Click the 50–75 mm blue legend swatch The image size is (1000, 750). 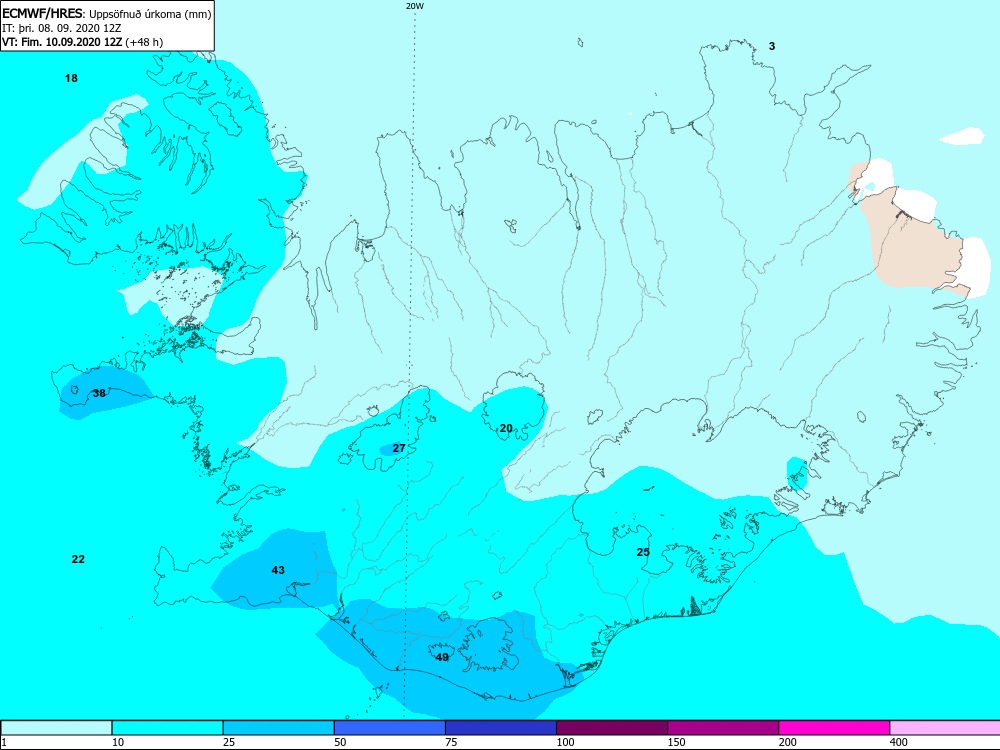click(389, 728)
